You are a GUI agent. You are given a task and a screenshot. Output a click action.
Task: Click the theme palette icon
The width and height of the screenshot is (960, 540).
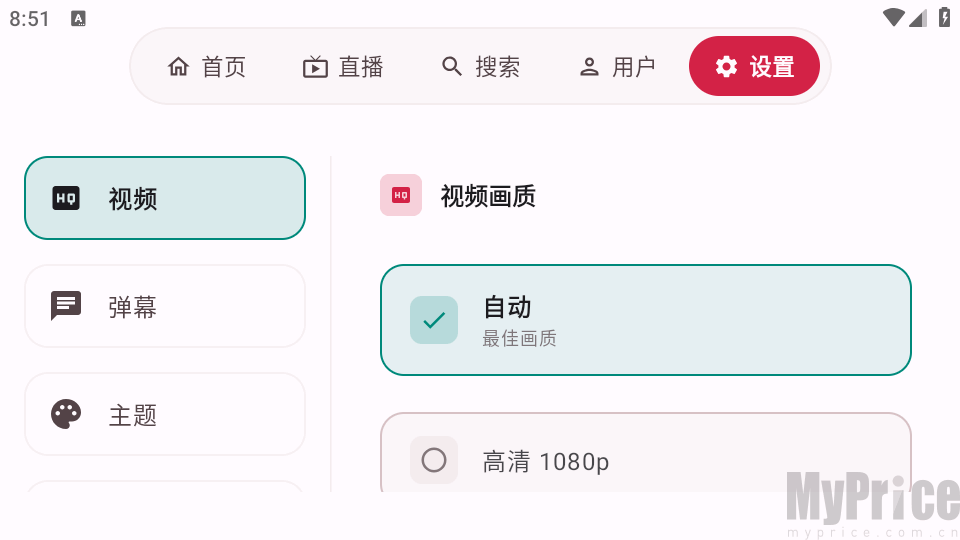[66, 414]
